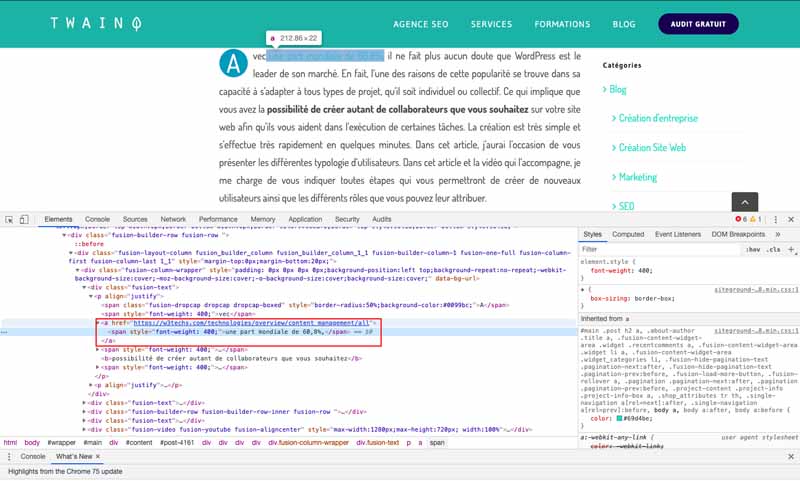Open the Network tab
Viewport: 800px width, 481px height.
173,219
